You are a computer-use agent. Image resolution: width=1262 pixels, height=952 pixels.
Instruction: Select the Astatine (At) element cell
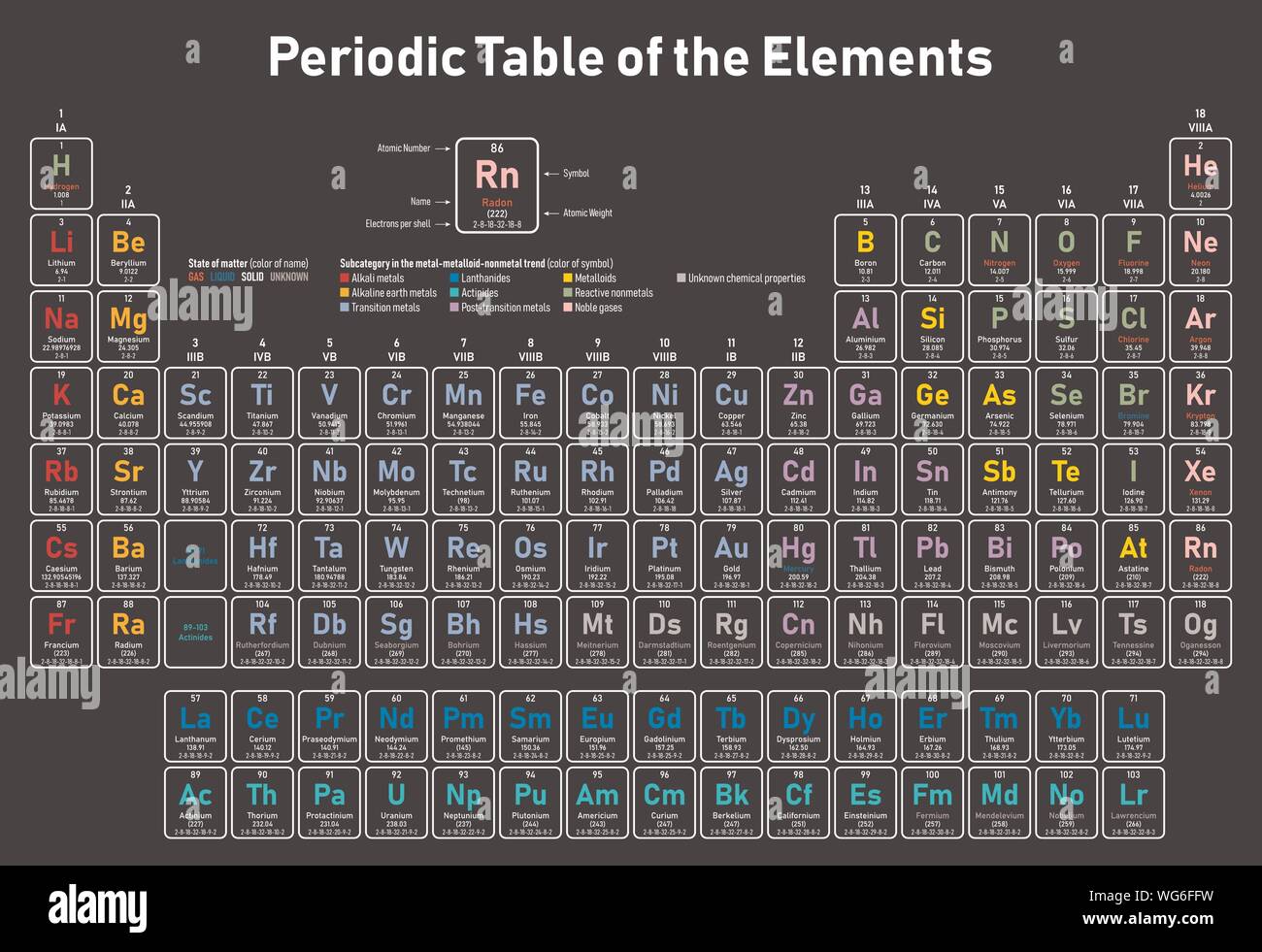pyautogui.click(x=1133, y=556)
